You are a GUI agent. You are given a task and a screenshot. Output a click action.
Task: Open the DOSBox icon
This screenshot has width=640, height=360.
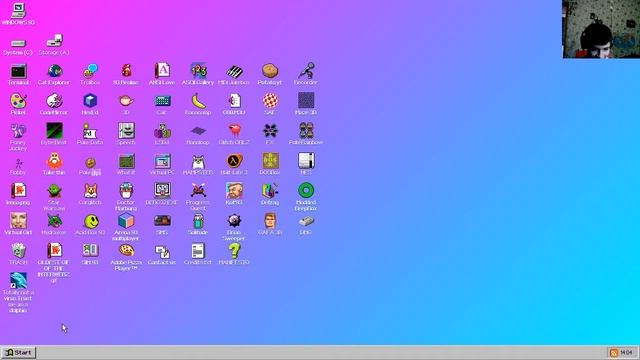click(270, 161)
